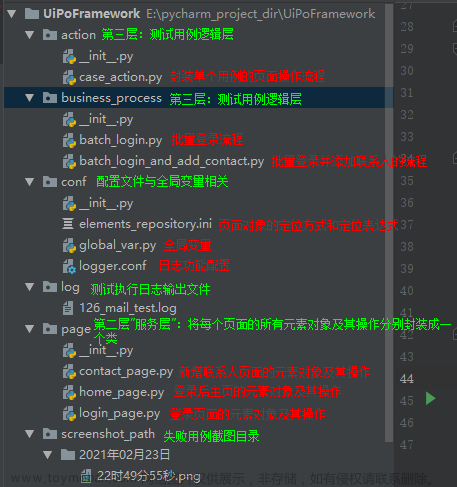Open login_page.py file name
The image size is (457, 487).
click(x=119, y=414)
